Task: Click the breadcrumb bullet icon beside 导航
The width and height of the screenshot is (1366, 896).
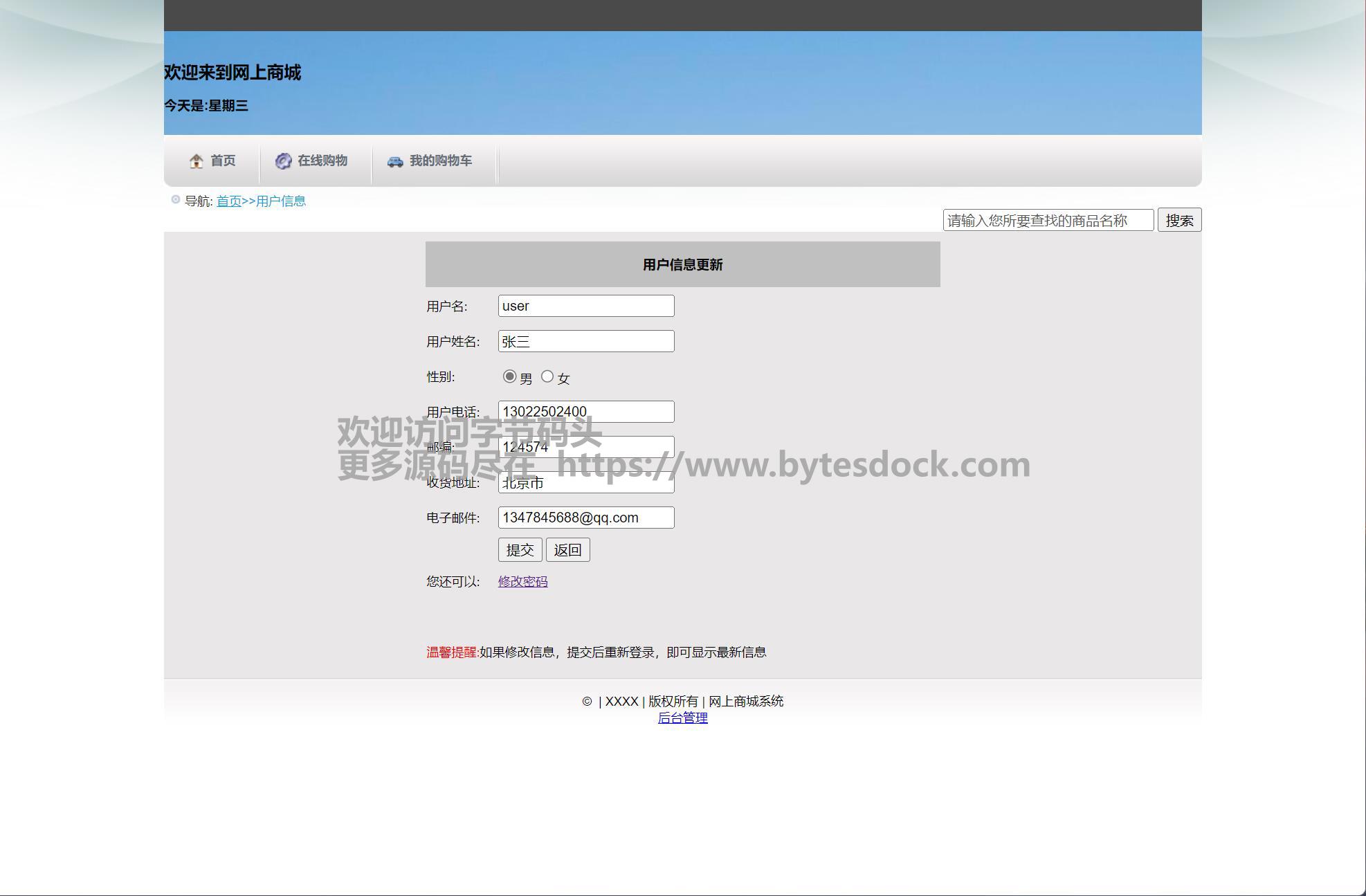Action: pyautogui.click(x=176, y=200)
